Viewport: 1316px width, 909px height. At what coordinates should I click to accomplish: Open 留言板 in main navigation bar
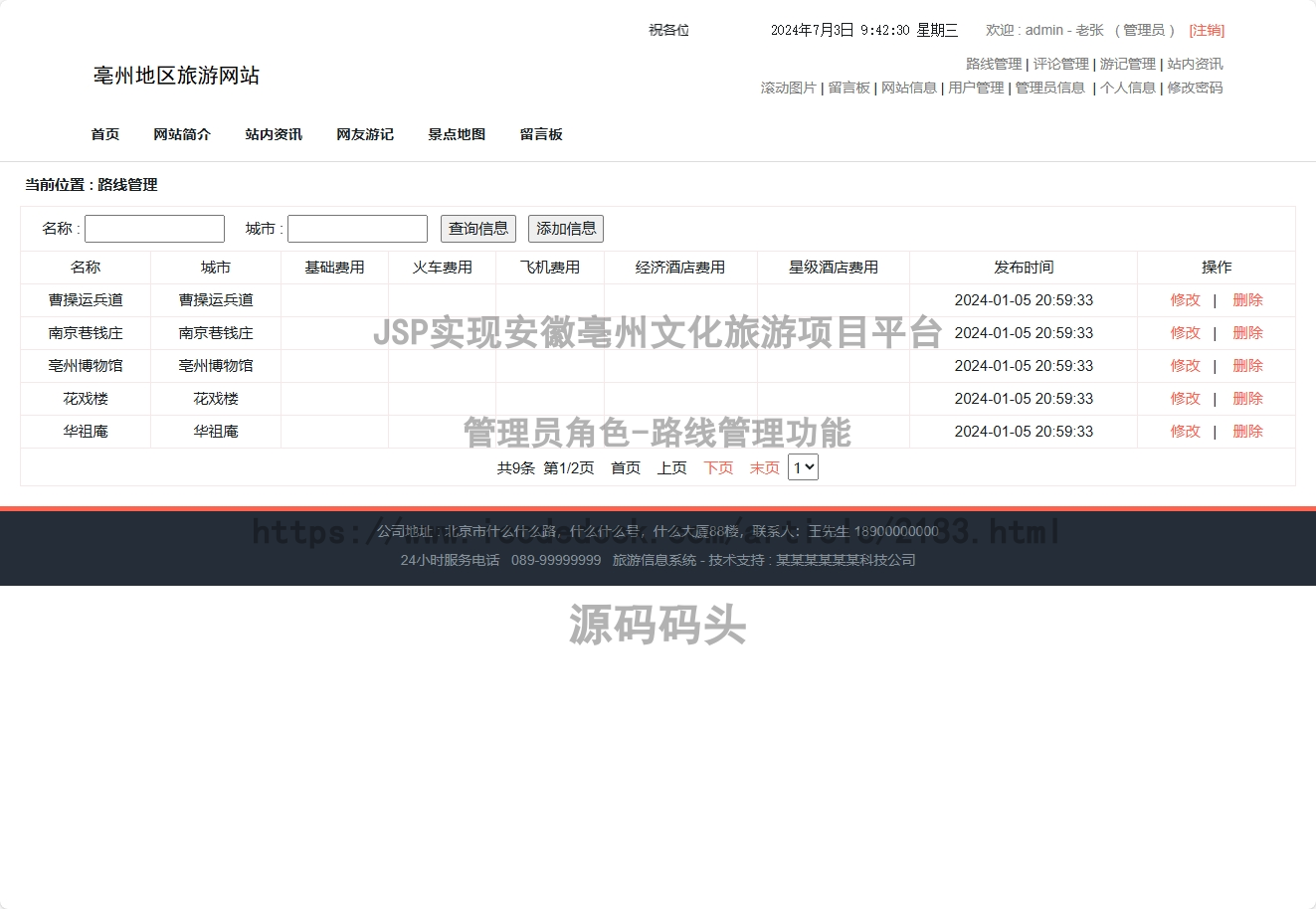(541, 134)
